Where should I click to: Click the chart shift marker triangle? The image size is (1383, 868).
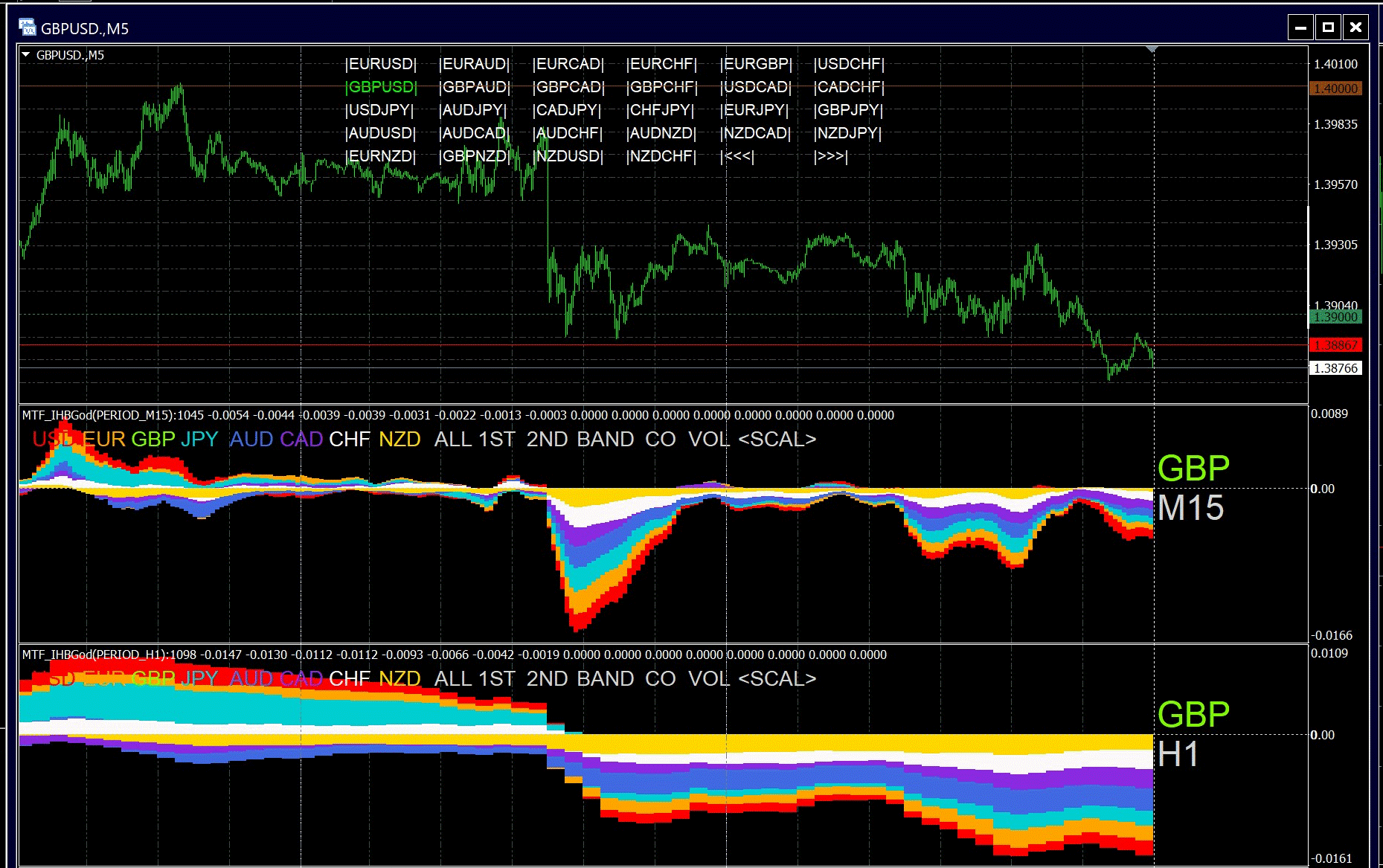(x=1152, y=49)
